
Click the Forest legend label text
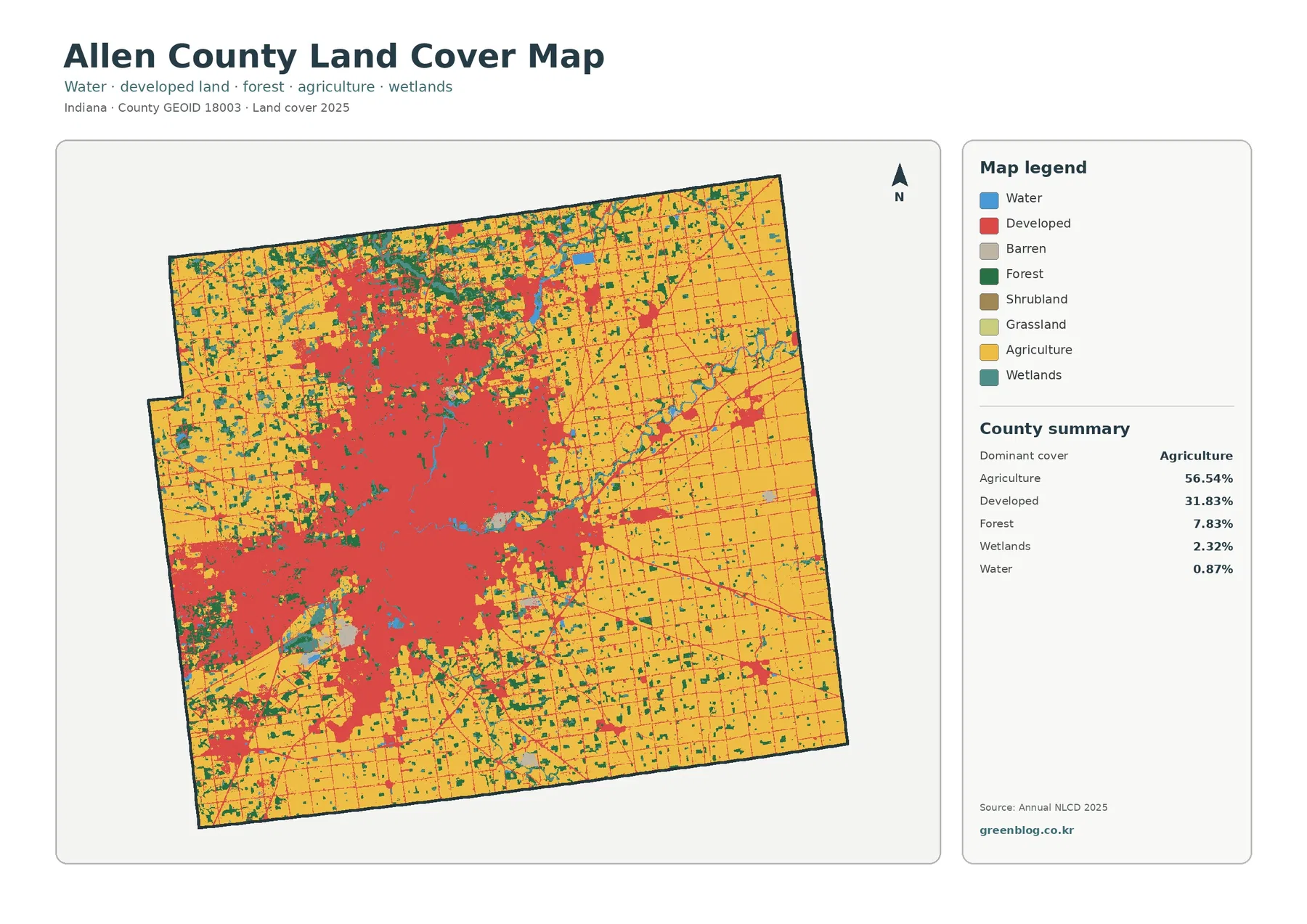coord(1025,274)
